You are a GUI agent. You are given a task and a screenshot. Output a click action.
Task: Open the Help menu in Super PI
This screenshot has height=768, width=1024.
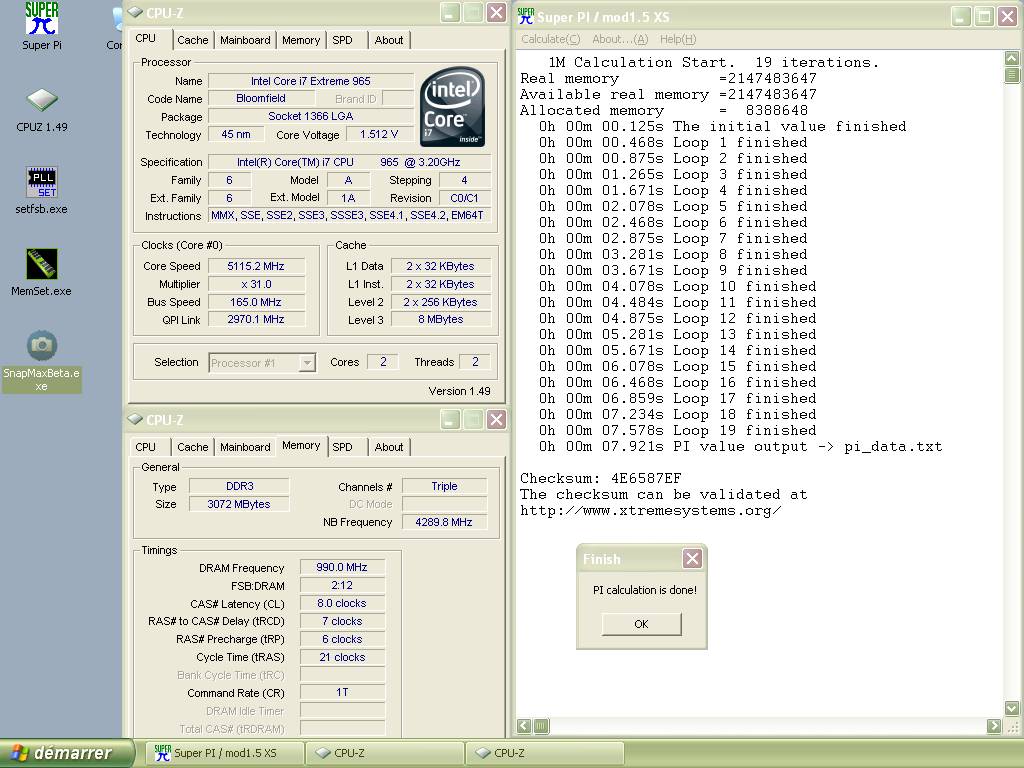coord(678,39)
